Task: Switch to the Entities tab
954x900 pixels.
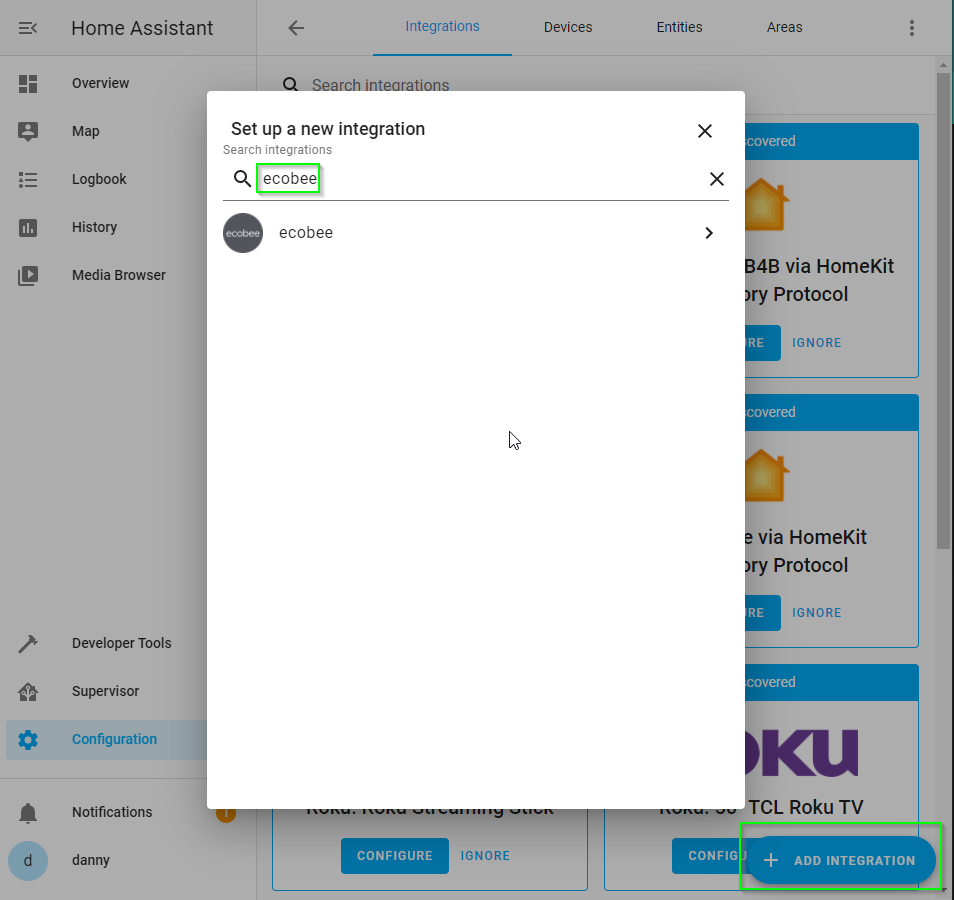Action: click(x=679, y=27)
